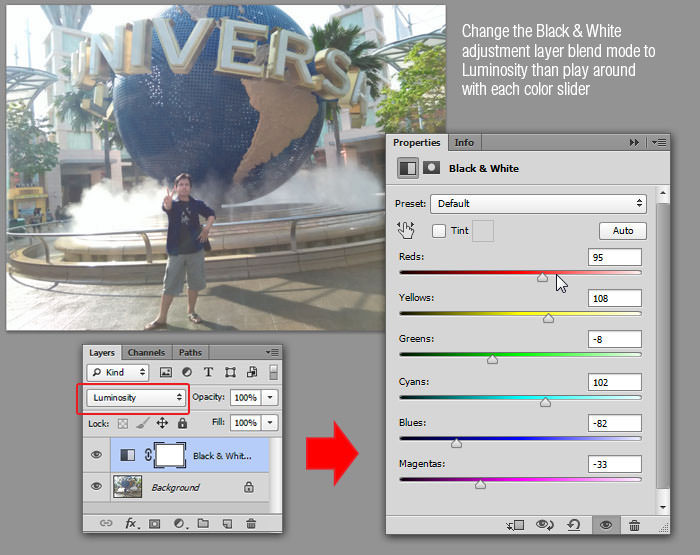Open the Luminosity blend mode dropdown
Viewport: 700px width, 555px height.
[136, 397]
